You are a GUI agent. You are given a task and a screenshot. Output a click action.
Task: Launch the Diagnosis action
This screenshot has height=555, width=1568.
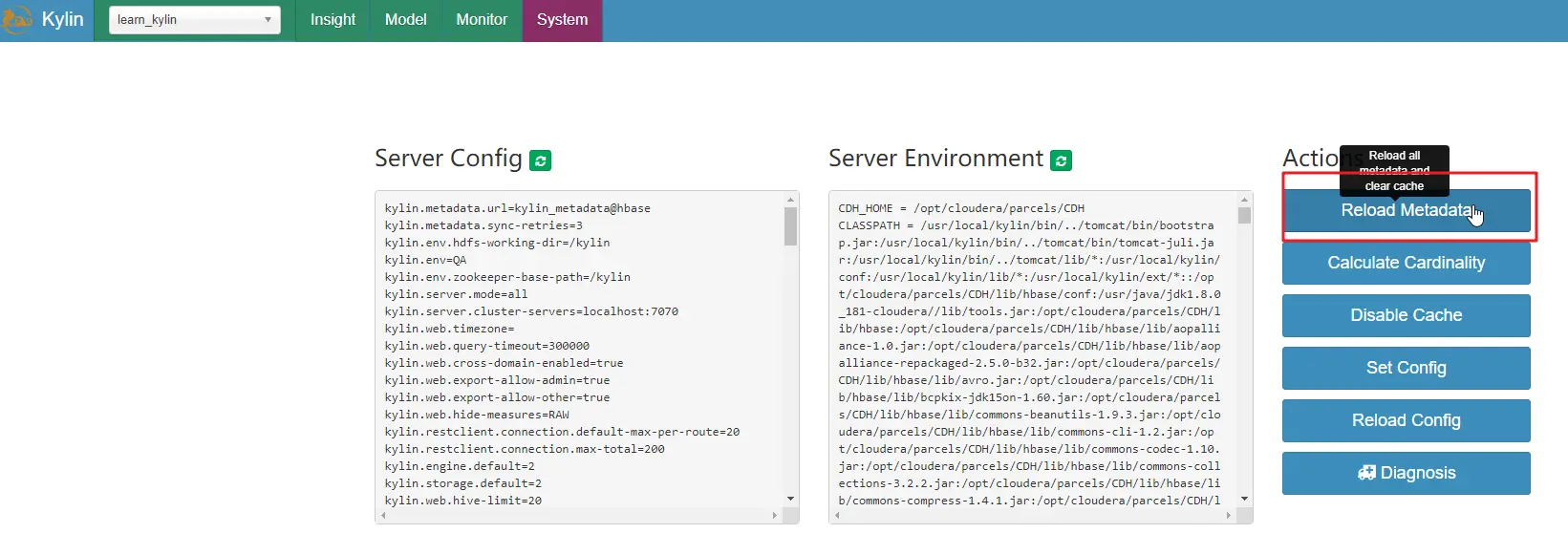tap(1406, 473)
